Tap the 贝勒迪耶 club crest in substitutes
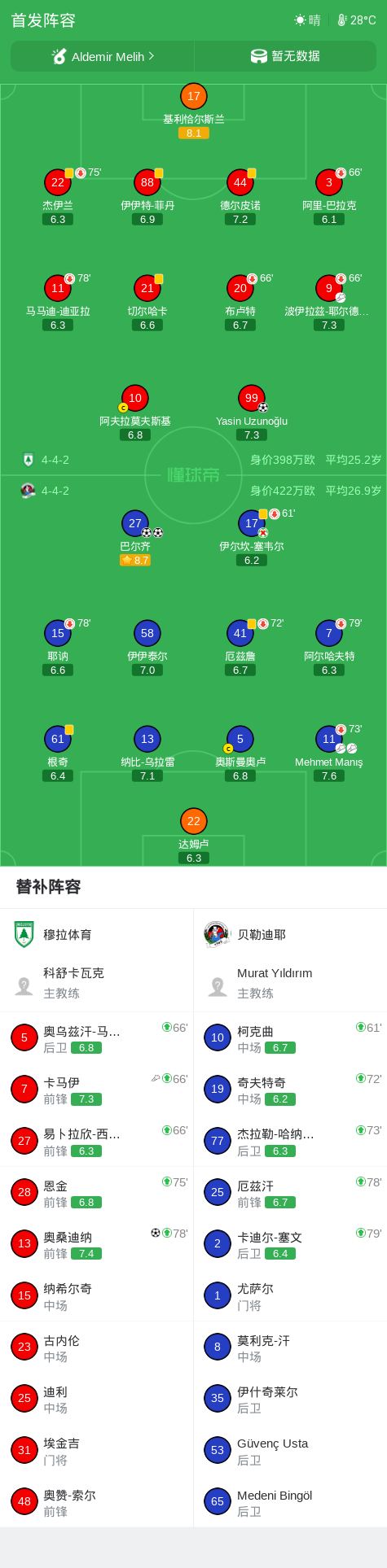This screenshot has height=1568, width=387. (x=217, y=934)
